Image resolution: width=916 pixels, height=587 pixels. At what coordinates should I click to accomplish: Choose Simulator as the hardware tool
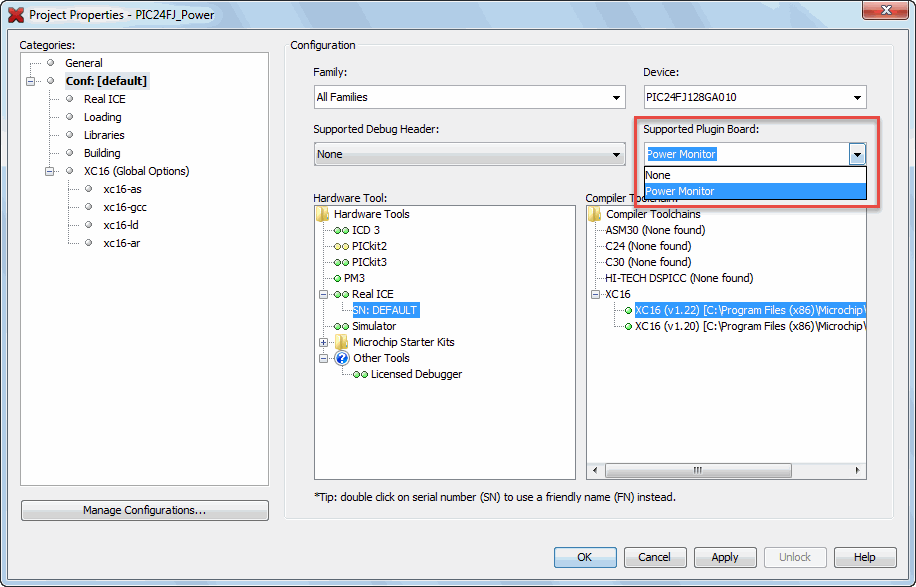tap(373, 326)
